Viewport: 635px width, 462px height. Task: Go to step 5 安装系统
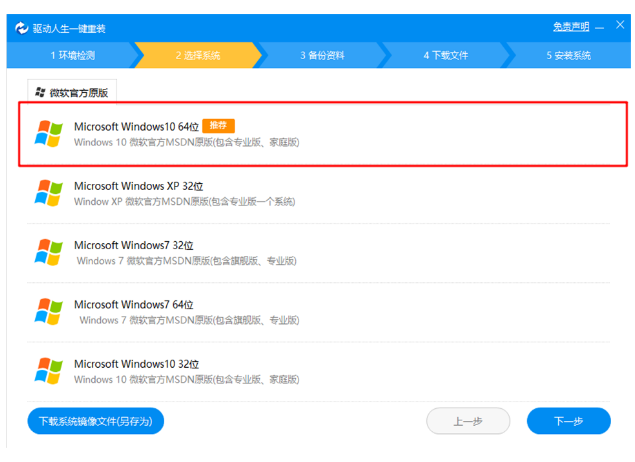[568, 55]
